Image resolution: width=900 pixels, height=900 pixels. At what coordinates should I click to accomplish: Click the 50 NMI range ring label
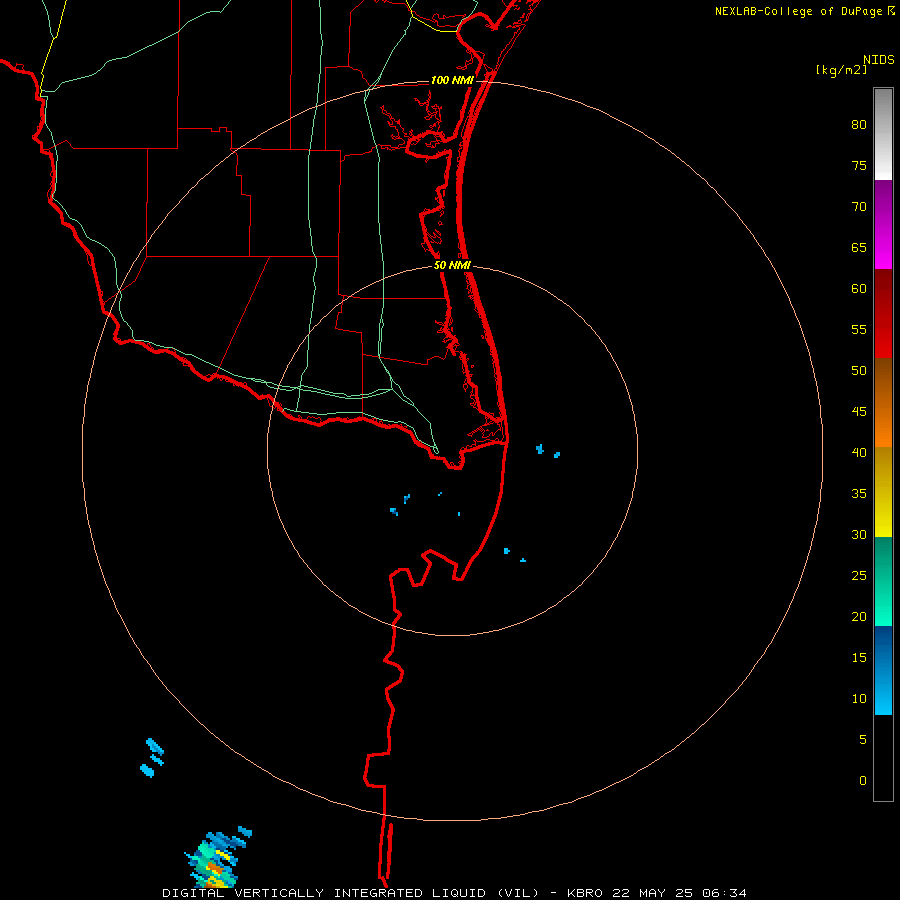pos(452,265)
